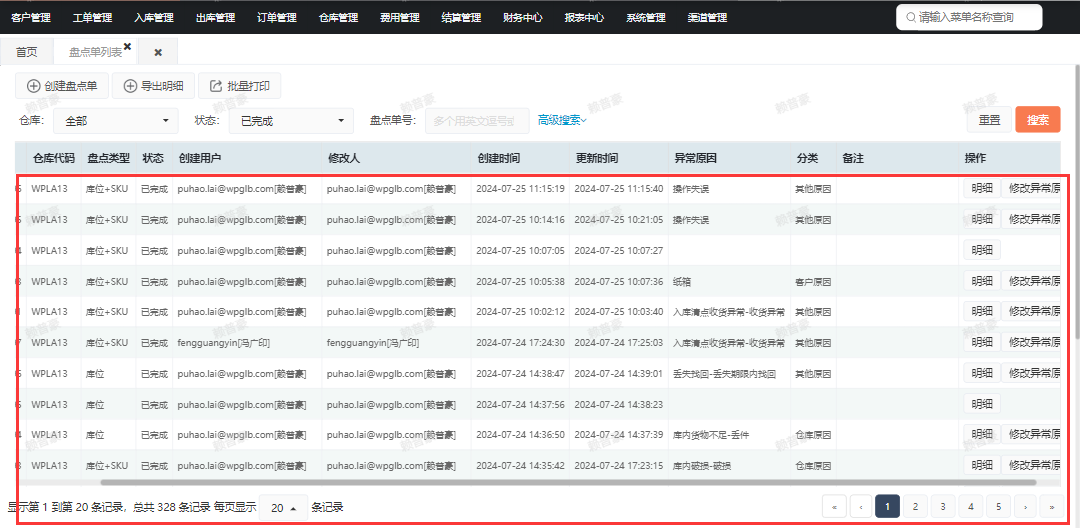
Task: Select page 1 in pagination
Action: [888, 507]
